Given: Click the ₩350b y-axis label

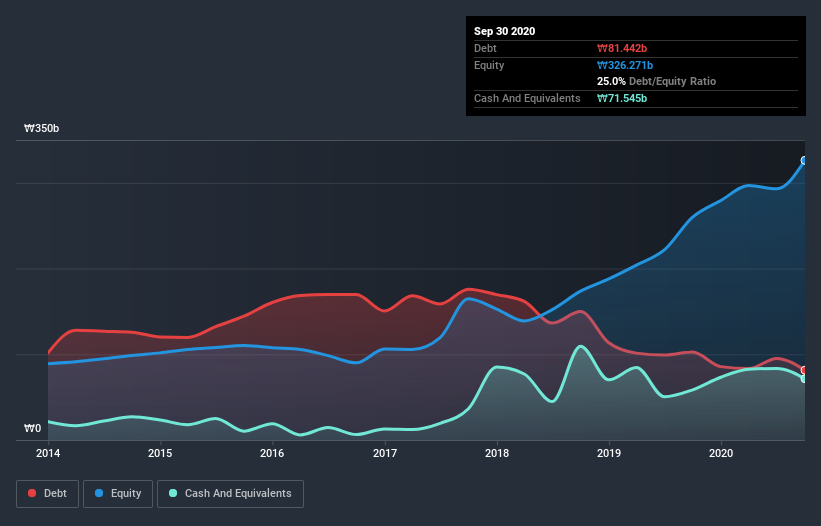Looking at the screenshot, I should point(41,128).
